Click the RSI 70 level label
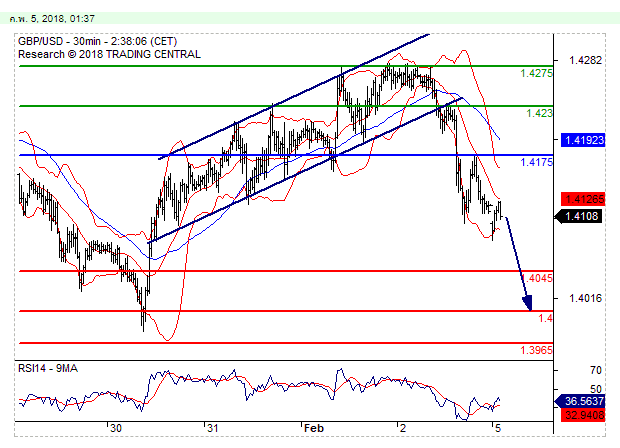This screenshot has width=620, height=448. tap(595, 370)
